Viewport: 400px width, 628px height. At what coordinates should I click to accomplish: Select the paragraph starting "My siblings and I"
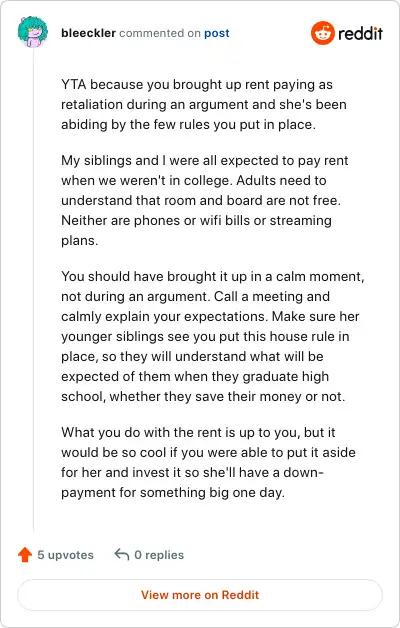205,200
